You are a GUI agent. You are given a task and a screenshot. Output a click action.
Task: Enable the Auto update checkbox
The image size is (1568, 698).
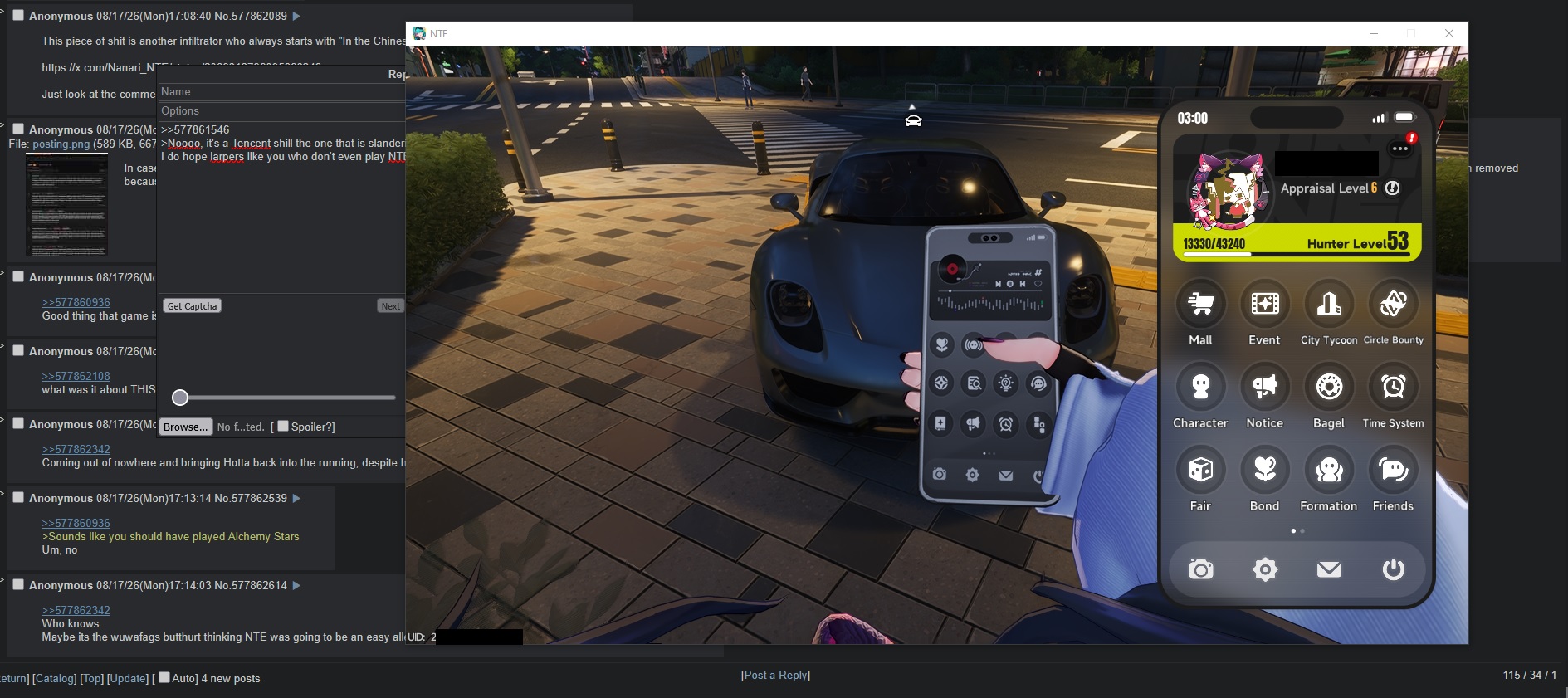[x=164, y=677]
